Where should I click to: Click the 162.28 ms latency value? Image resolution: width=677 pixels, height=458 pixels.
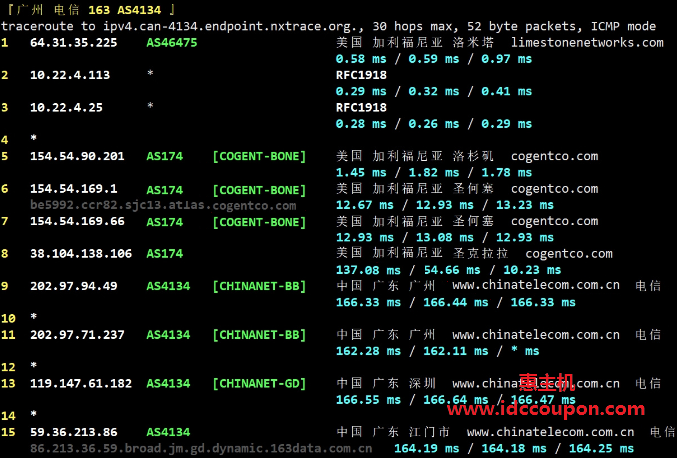point(368,351)
